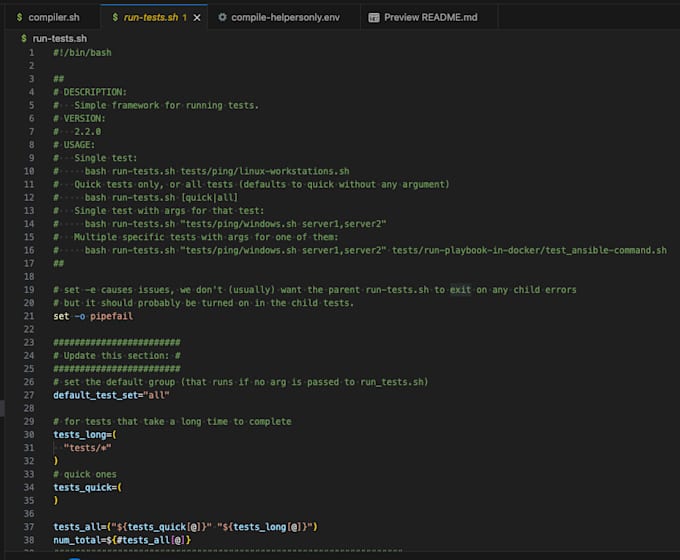
Task: Click the breadcrumb shell file icon
Action: (x=24, y=39)
